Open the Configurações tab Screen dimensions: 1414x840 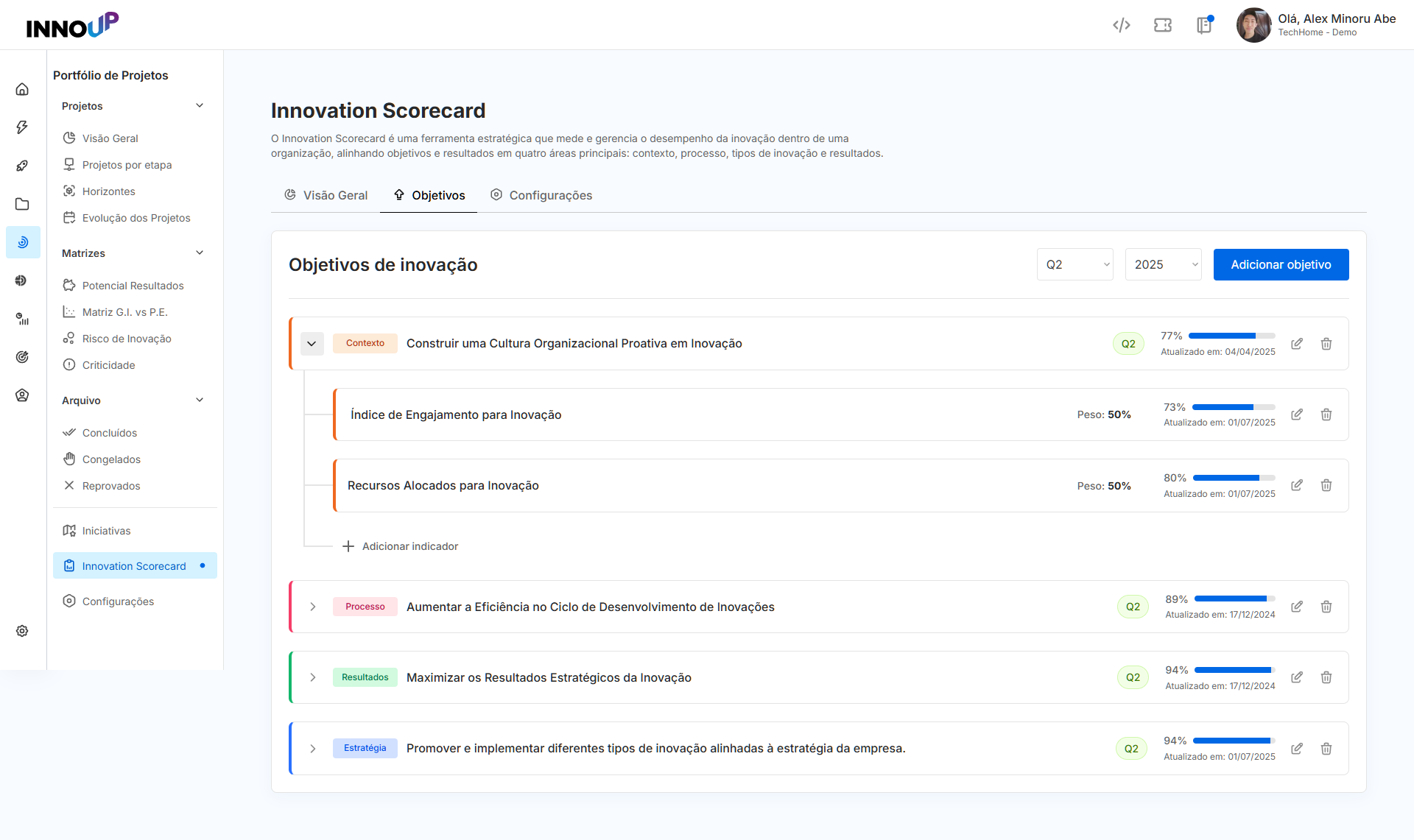pyautogui.click(x=541, y=195)
